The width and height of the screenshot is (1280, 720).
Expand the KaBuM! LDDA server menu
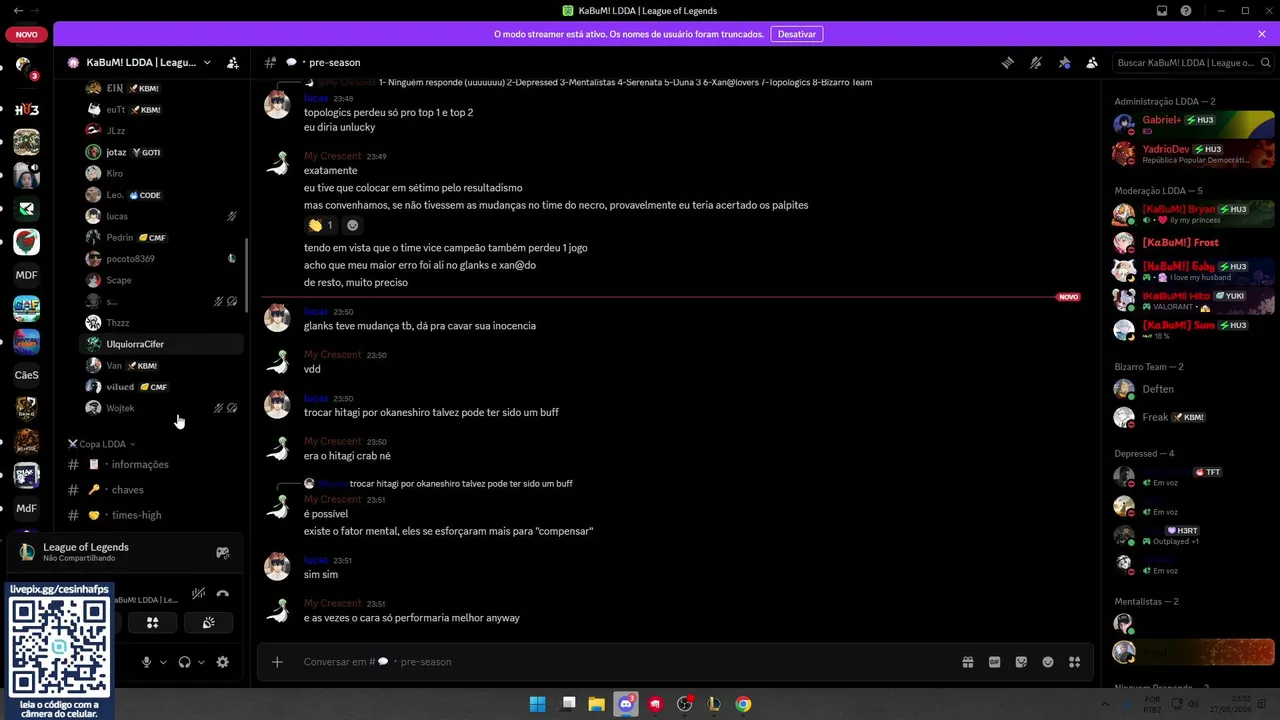(x=207, y=62)
